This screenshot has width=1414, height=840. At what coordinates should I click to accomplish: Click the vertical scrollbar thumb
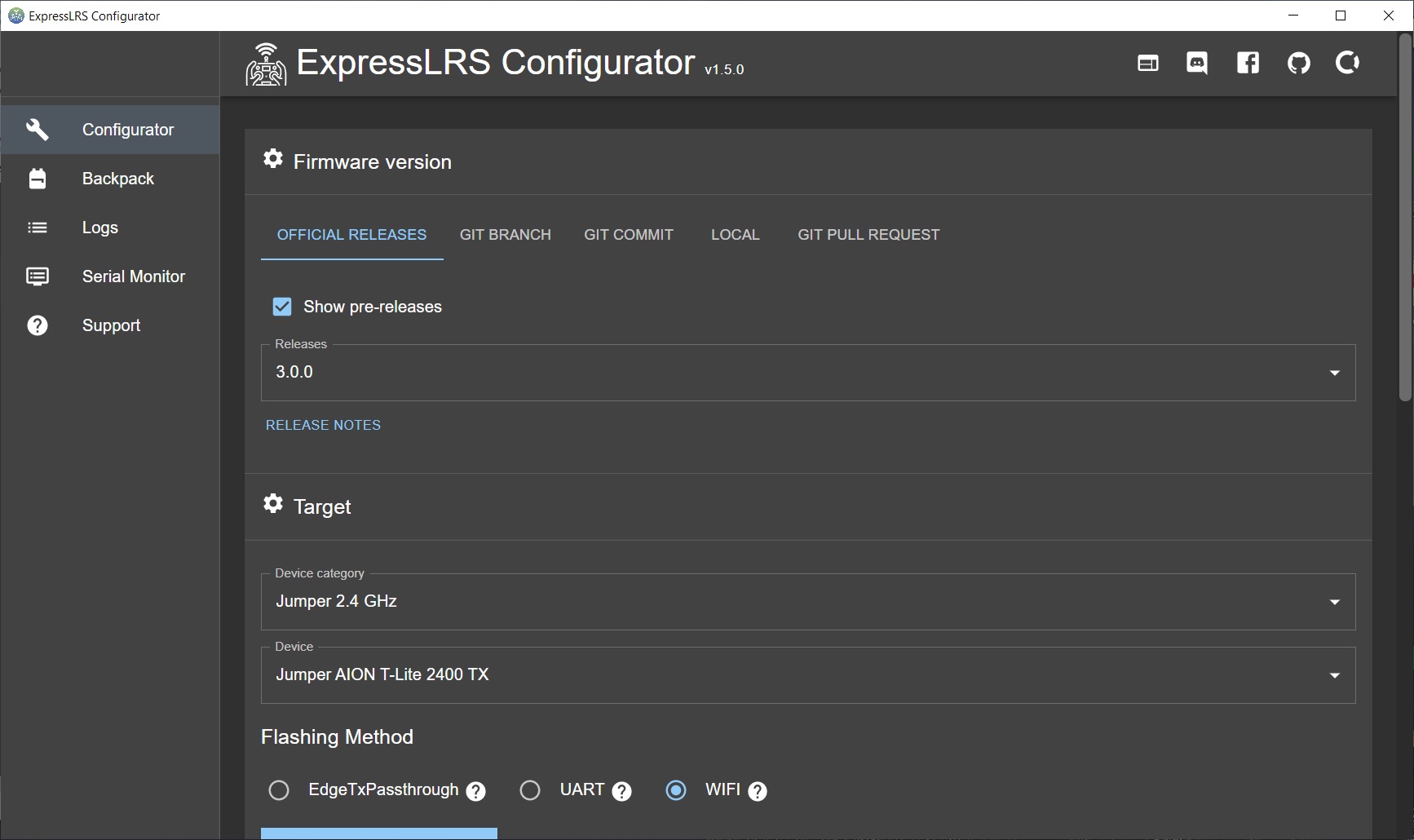(1405, 219)
